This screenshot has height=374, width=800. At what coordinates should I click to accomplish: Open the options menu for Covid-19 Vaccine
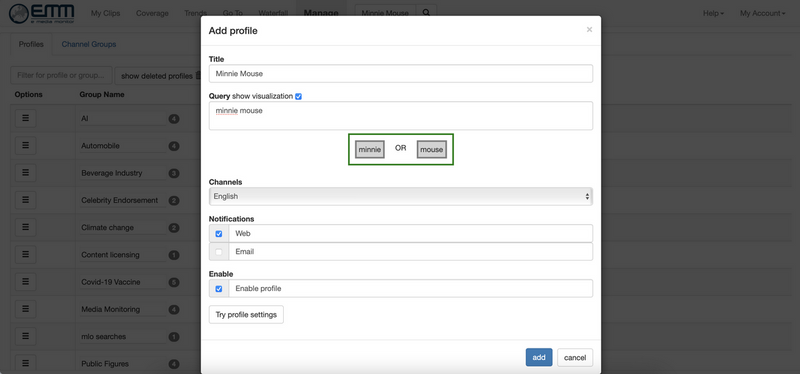pos(26,282)
